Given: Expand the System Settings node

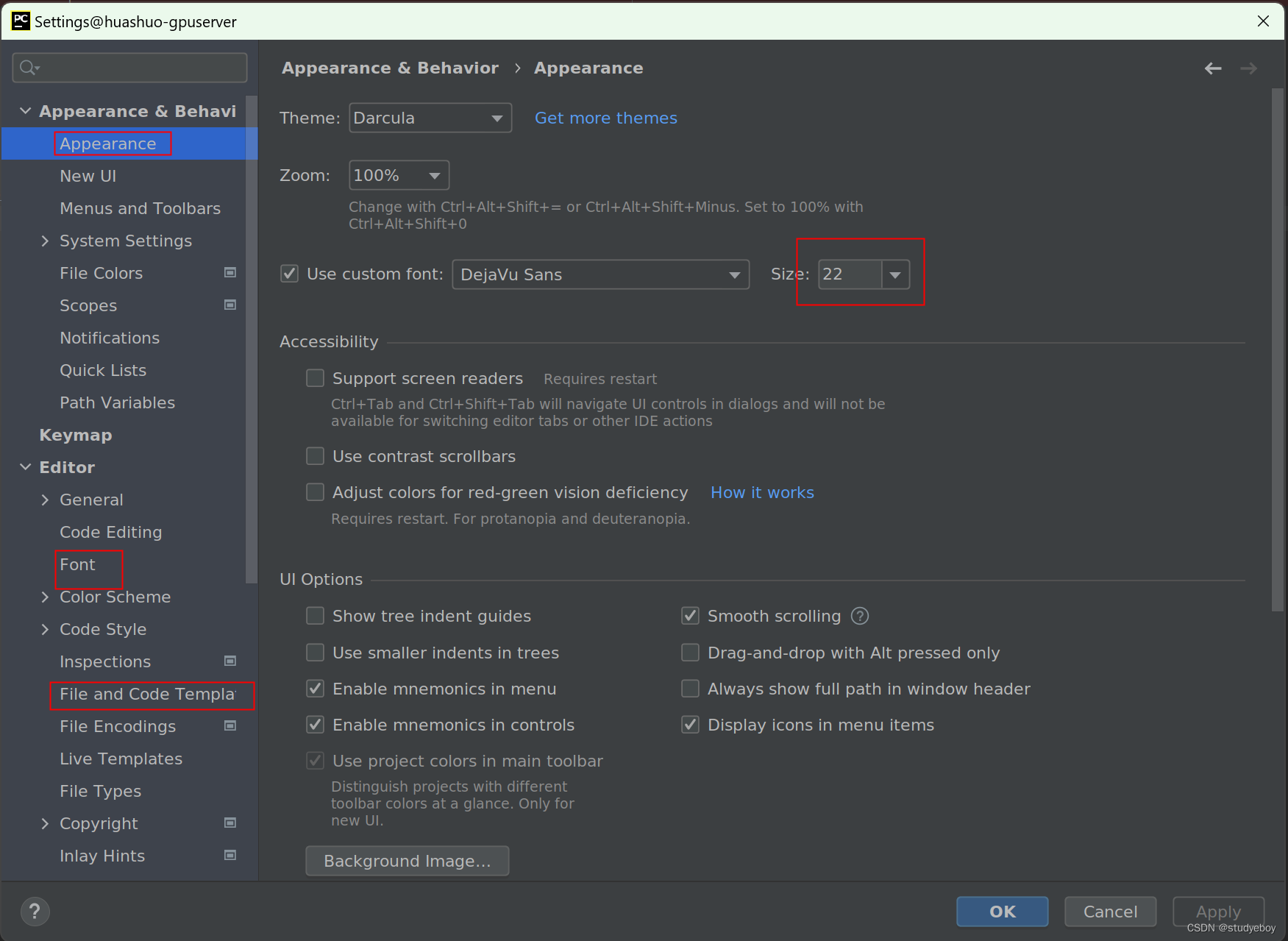Looking at the screenshot, I should click(45, 241).
